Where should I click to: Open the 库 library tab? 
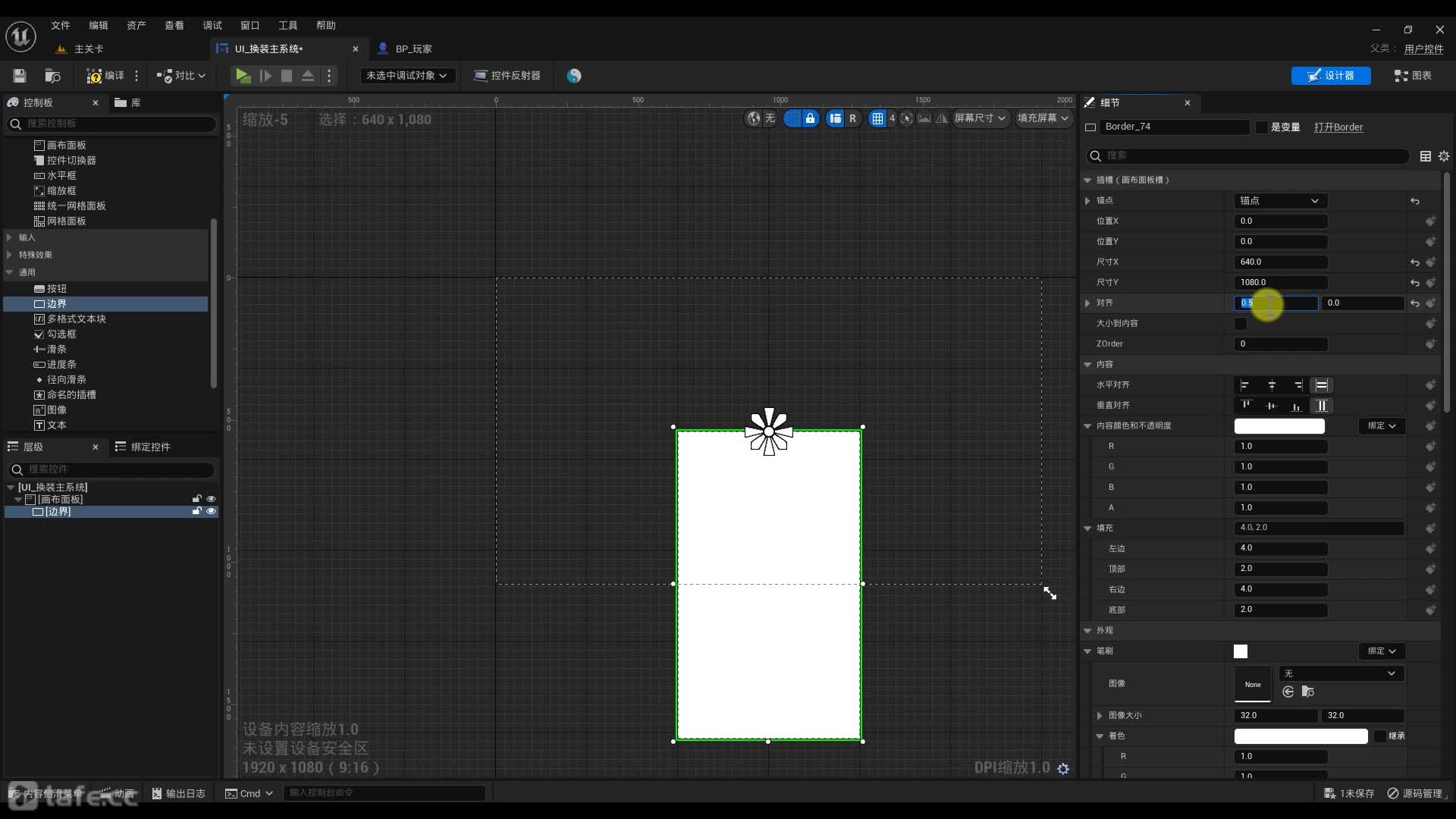point(127,102)
